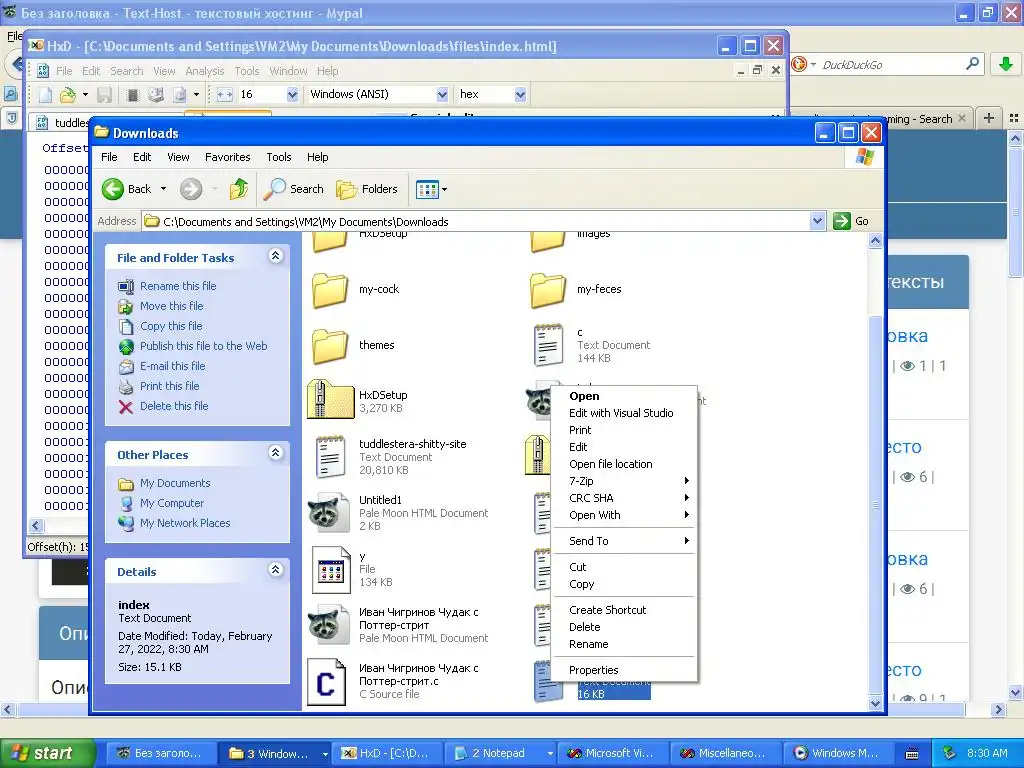Click the green Go arrow button
This screenshot has height=768, width=1024.
coord(842,221)
